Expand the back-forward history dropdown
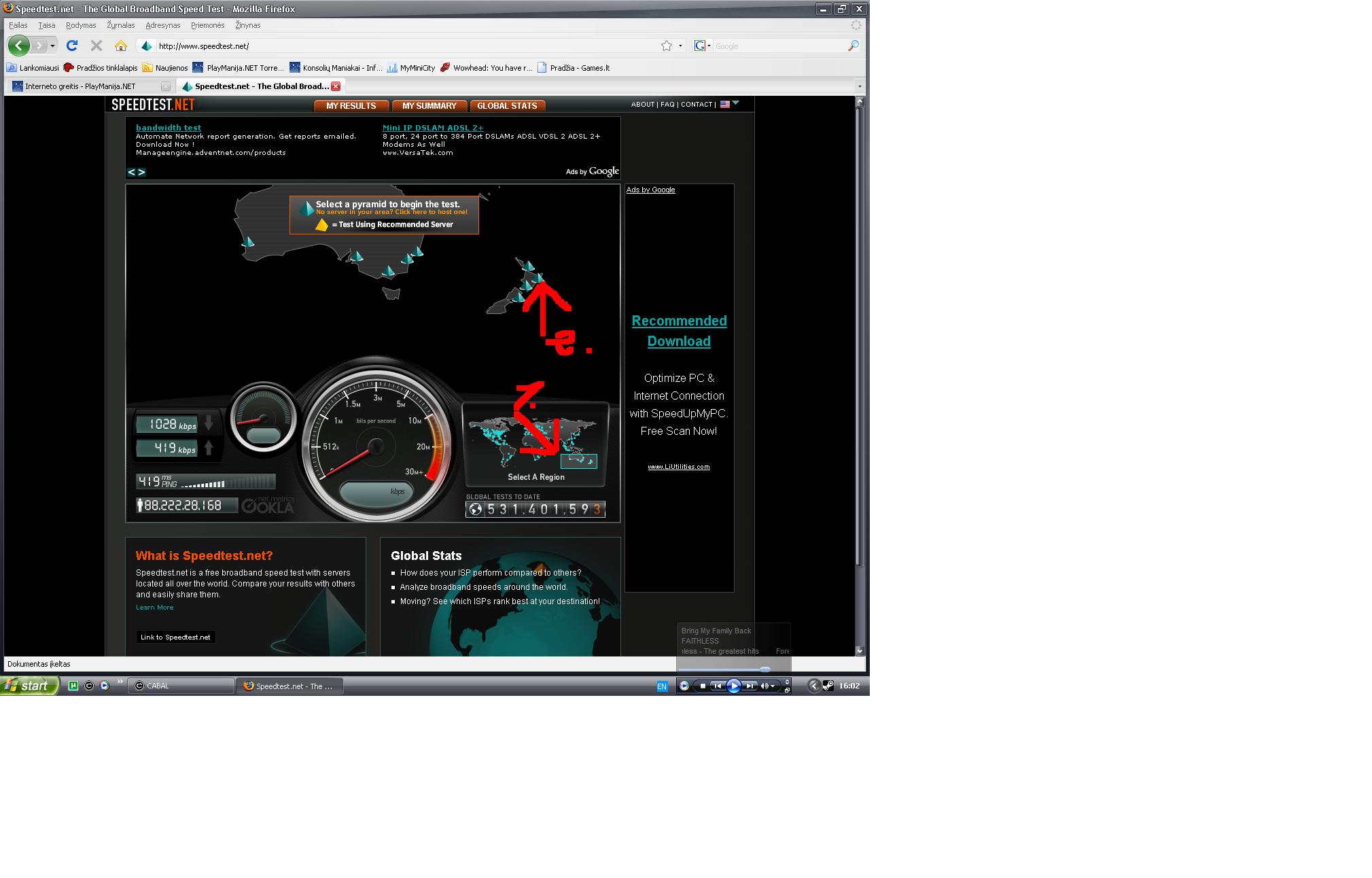 point(52,46)
